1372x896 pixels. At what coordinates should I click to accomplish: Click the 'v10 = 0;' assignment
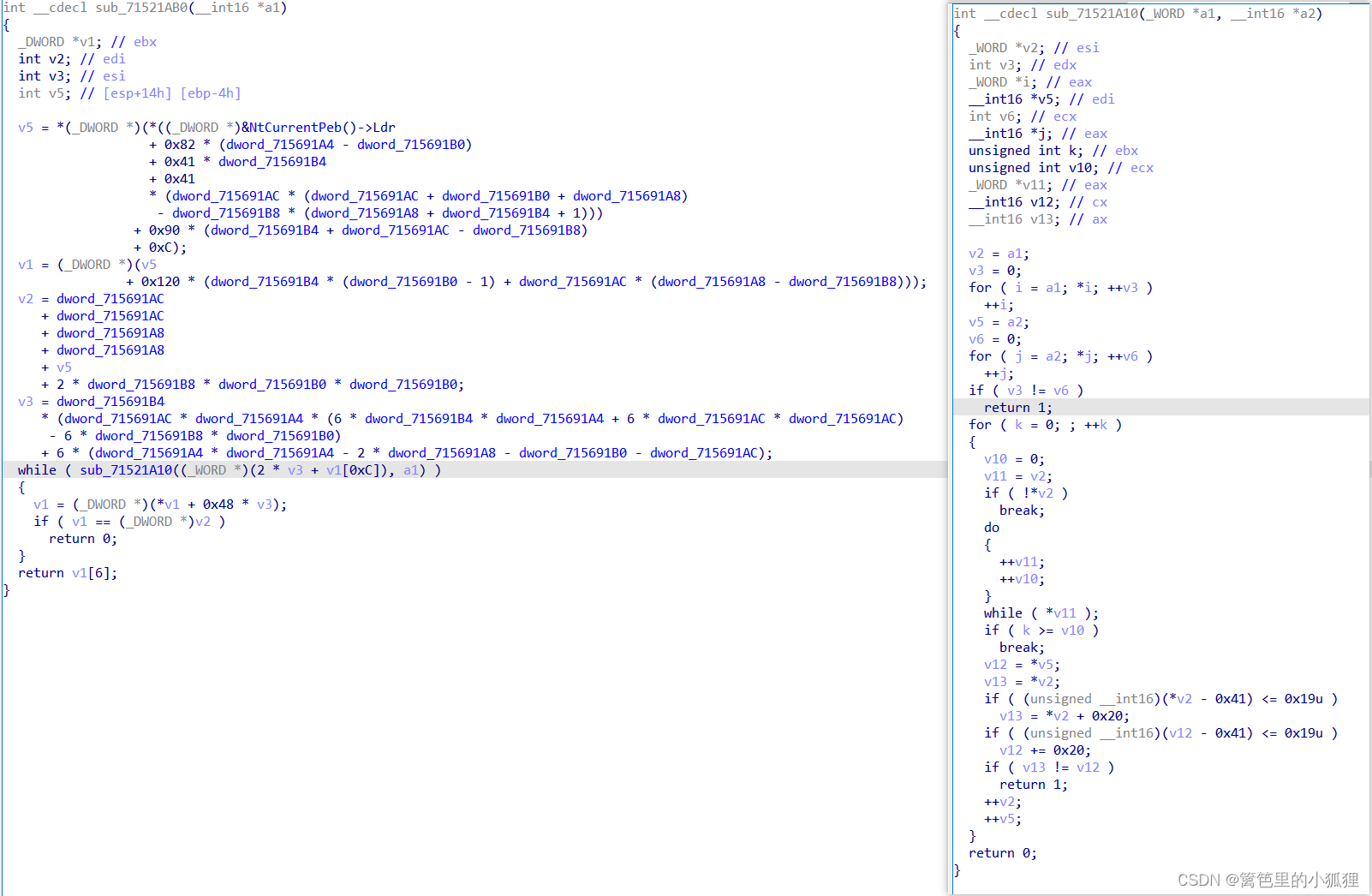tap(1014, 459)
